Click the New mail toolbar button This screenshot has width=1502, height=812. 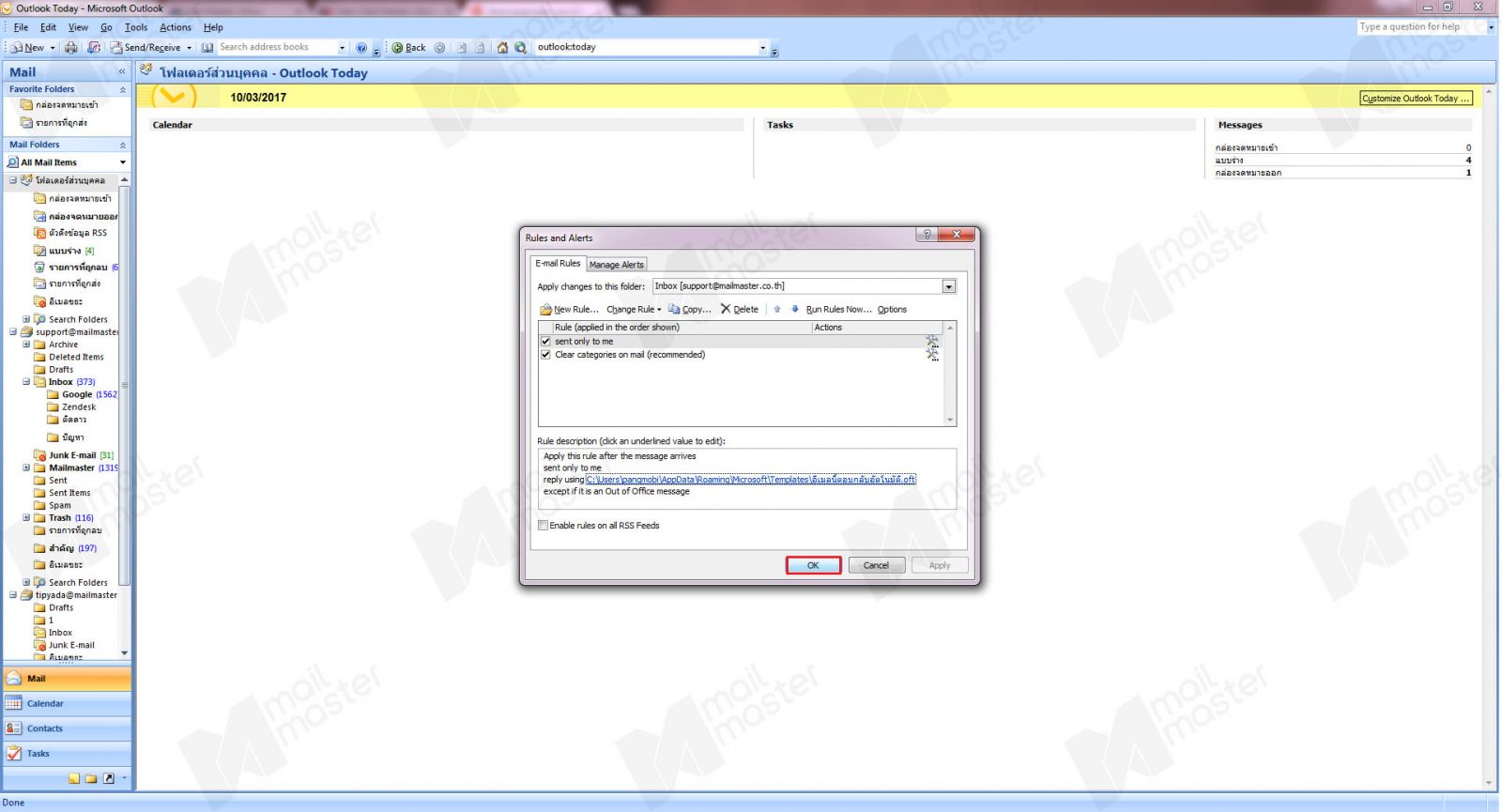27,47
